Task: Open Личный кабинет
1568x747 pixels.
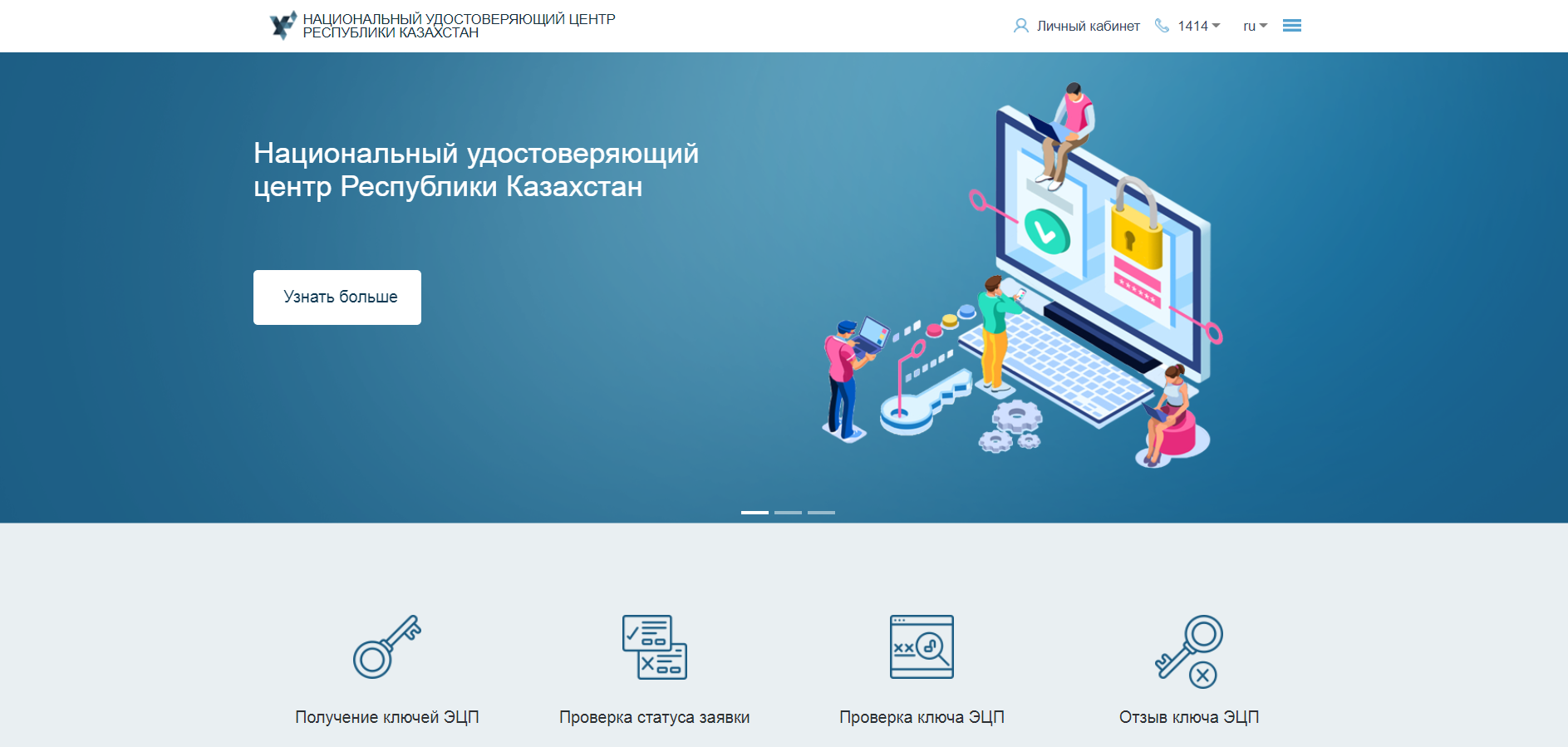Action: [1088, 26]
